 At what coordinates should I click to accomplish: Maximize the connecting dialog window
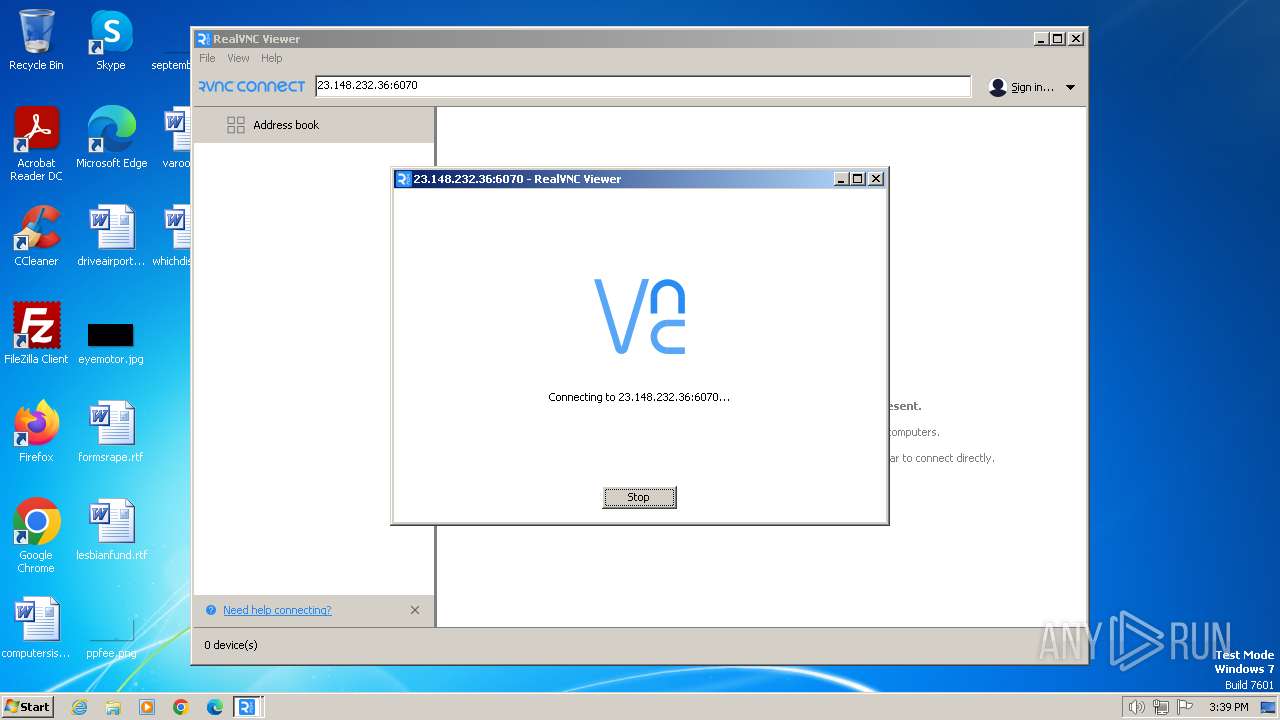pos(858,179)
